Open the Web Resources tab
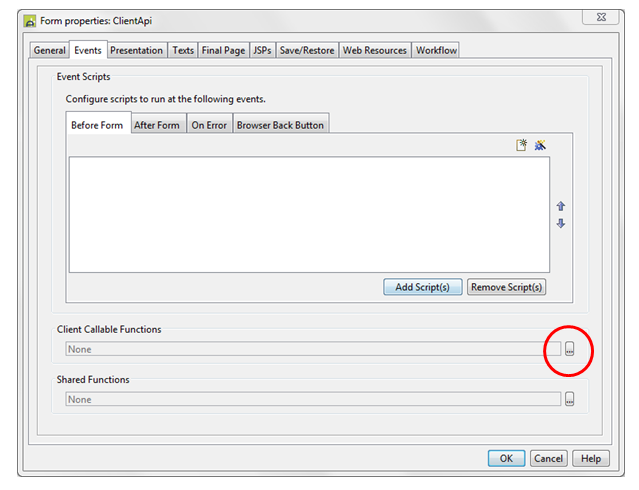 coord(375,50)
